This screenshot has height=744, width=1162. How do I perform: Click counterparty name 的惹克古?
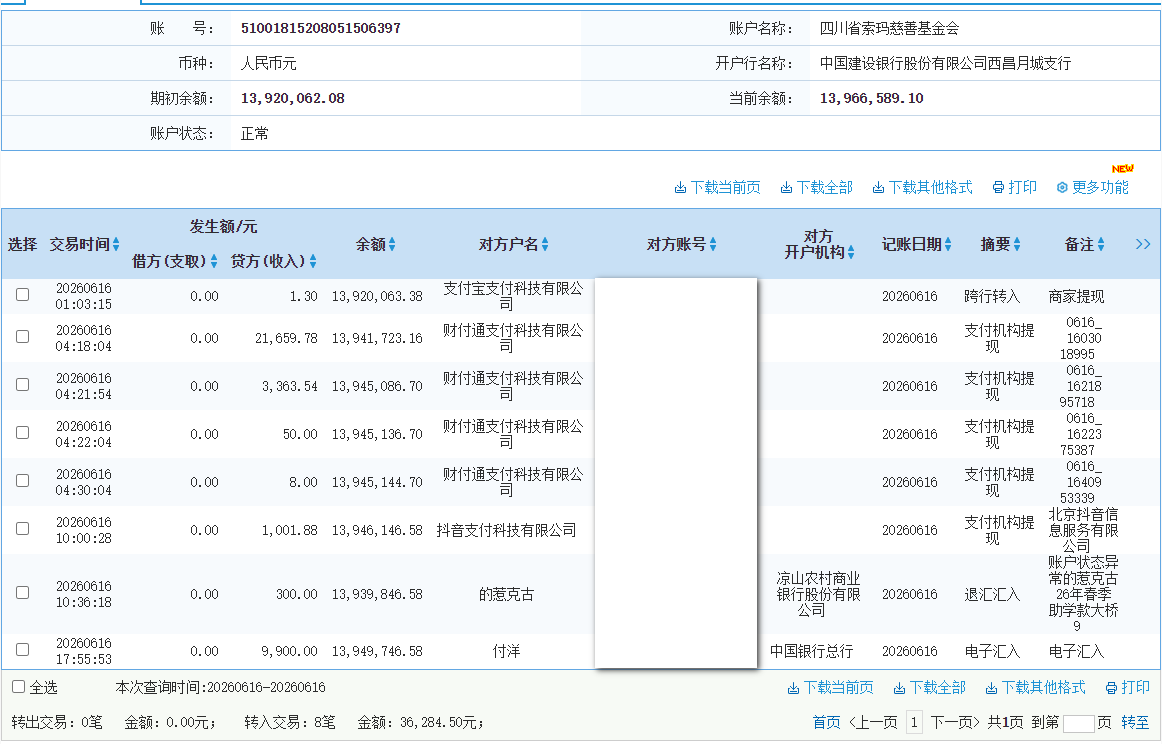[506, 594]
